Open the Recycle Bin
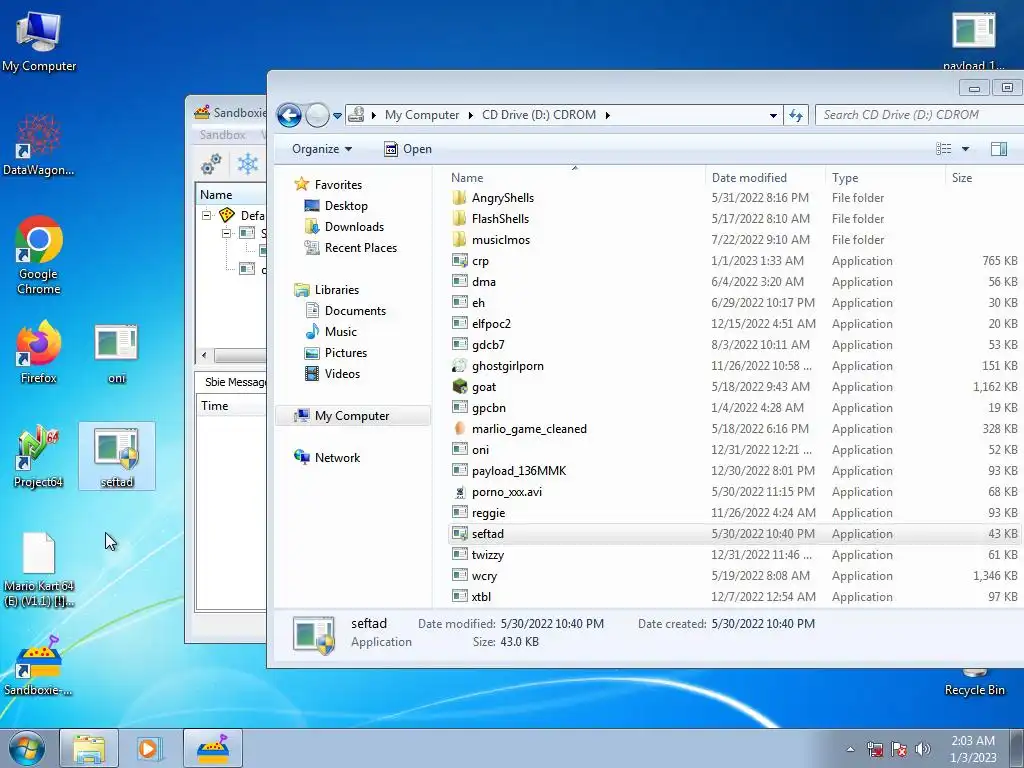The height and width of the screenshot is (768, 1024). [974, 682]
